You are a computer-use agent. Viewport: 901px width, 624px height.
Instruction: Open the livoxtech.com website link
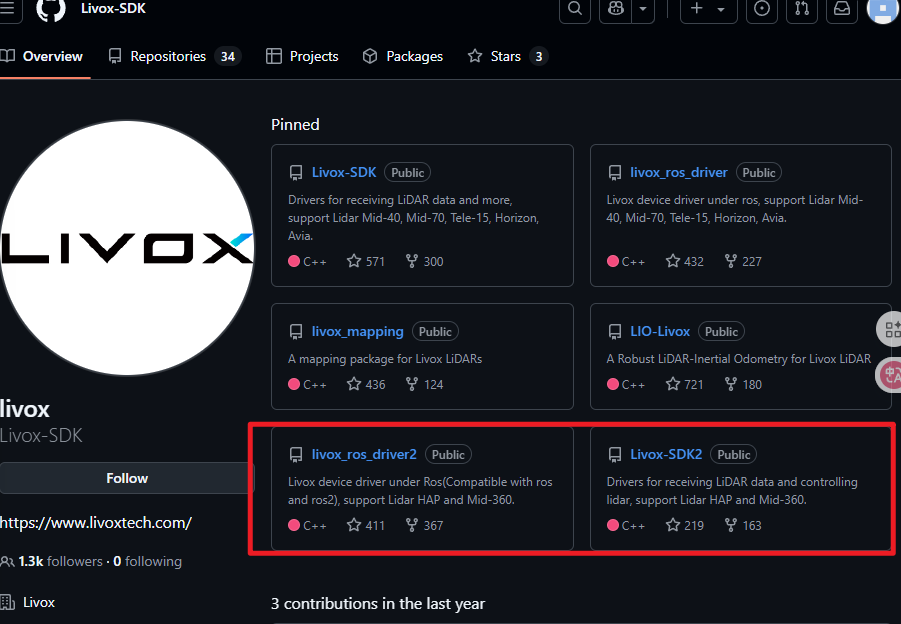coord(95,523)
